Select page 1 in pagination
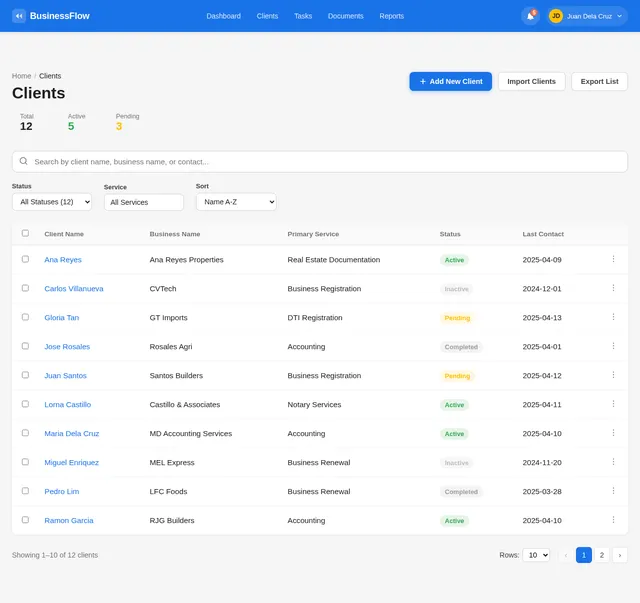Viewport: 640px width, 603px height. (x=584, y=555)
